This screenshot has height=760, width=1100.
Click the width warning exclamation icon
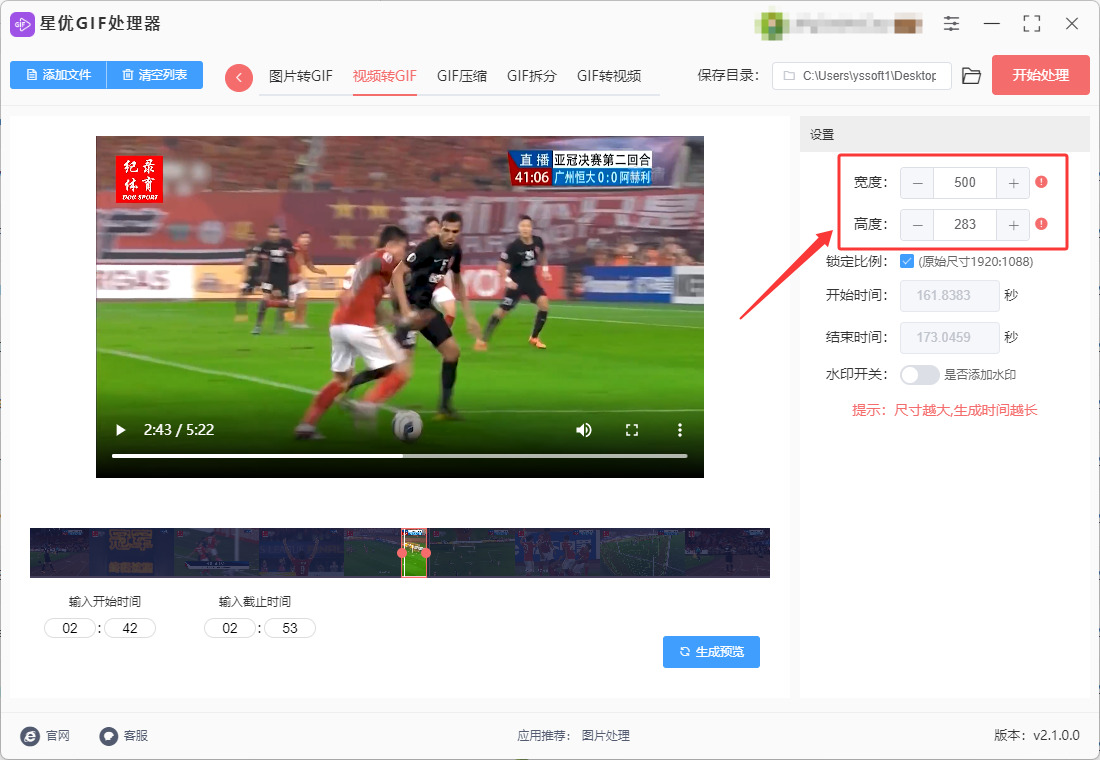coord(1041,182)
